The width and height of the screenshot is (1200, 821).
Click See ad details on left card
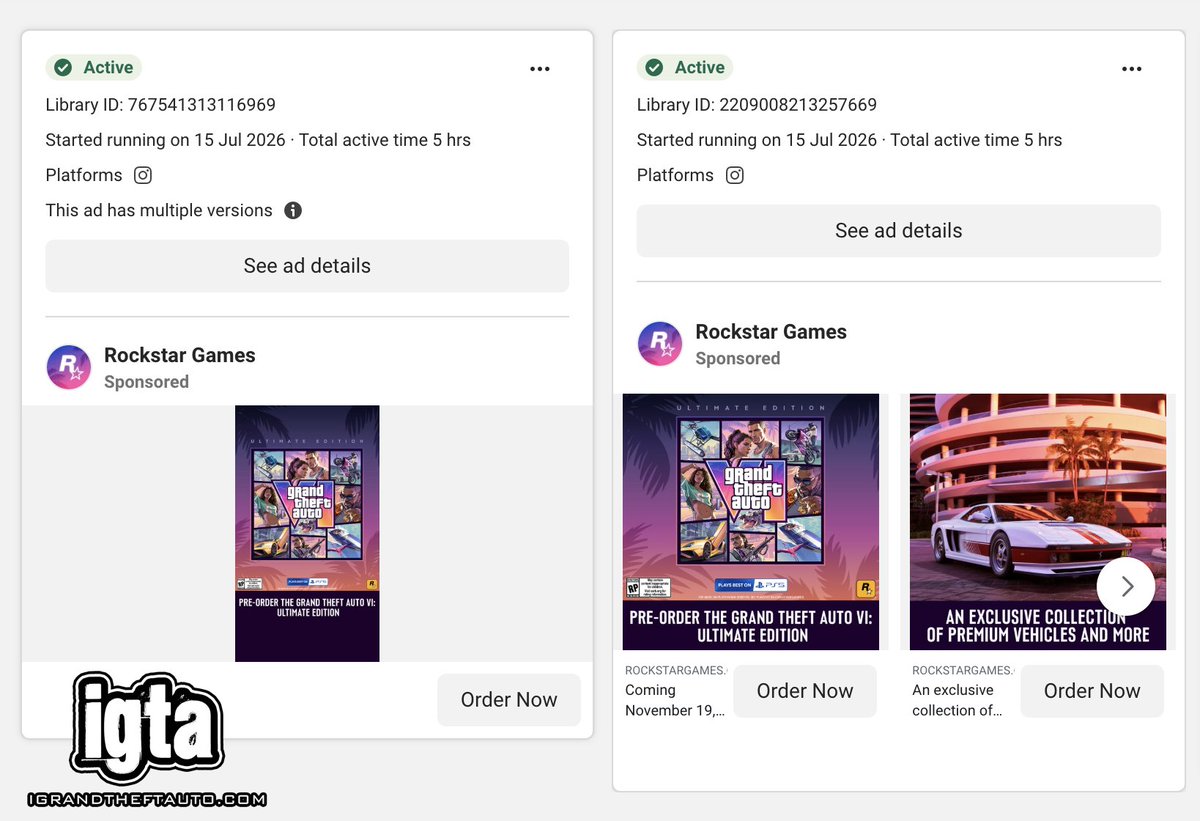coord(307,266)
